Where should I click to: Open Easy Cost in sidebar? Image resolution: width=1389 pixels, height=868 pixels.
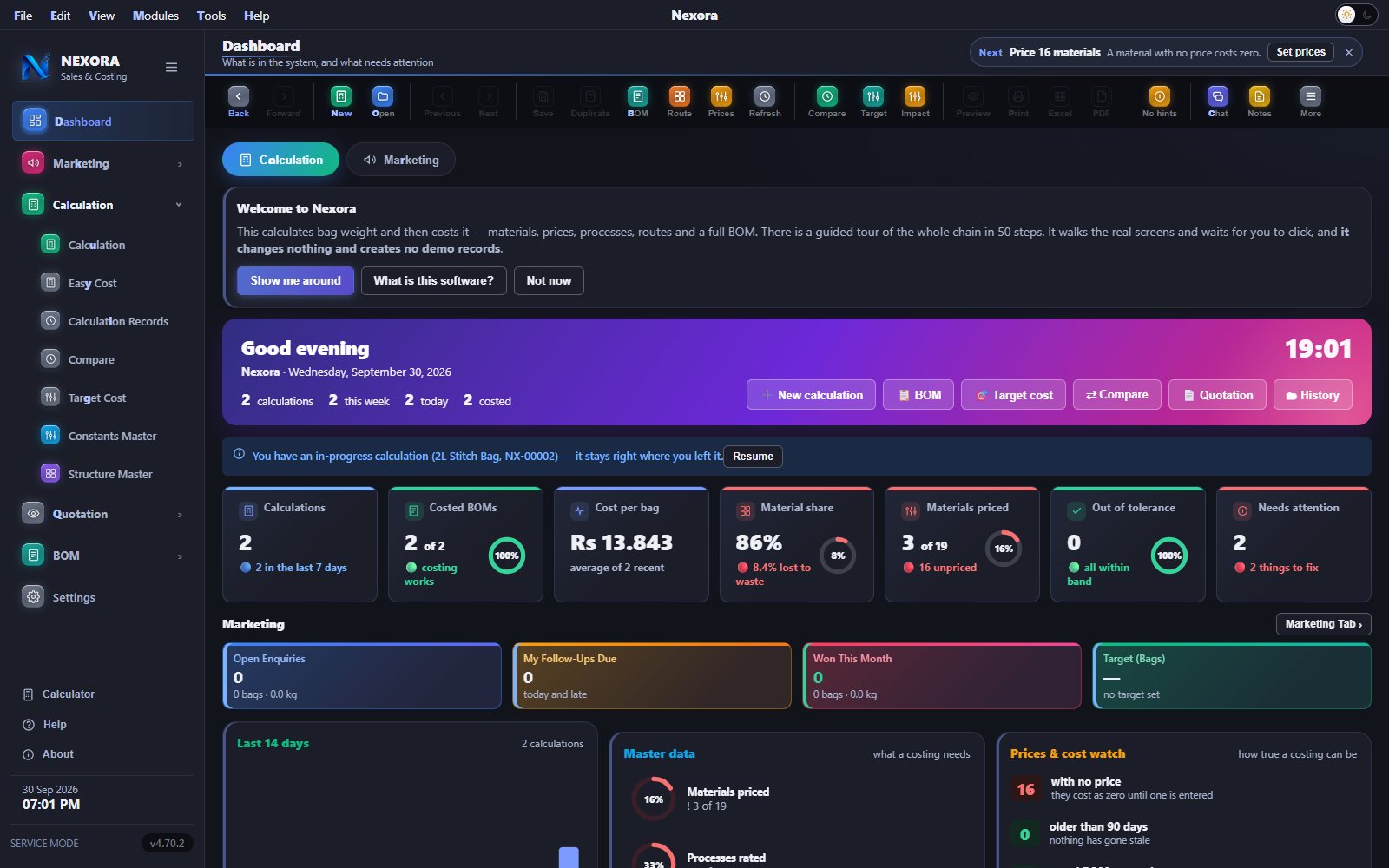[x=103, y=283]
